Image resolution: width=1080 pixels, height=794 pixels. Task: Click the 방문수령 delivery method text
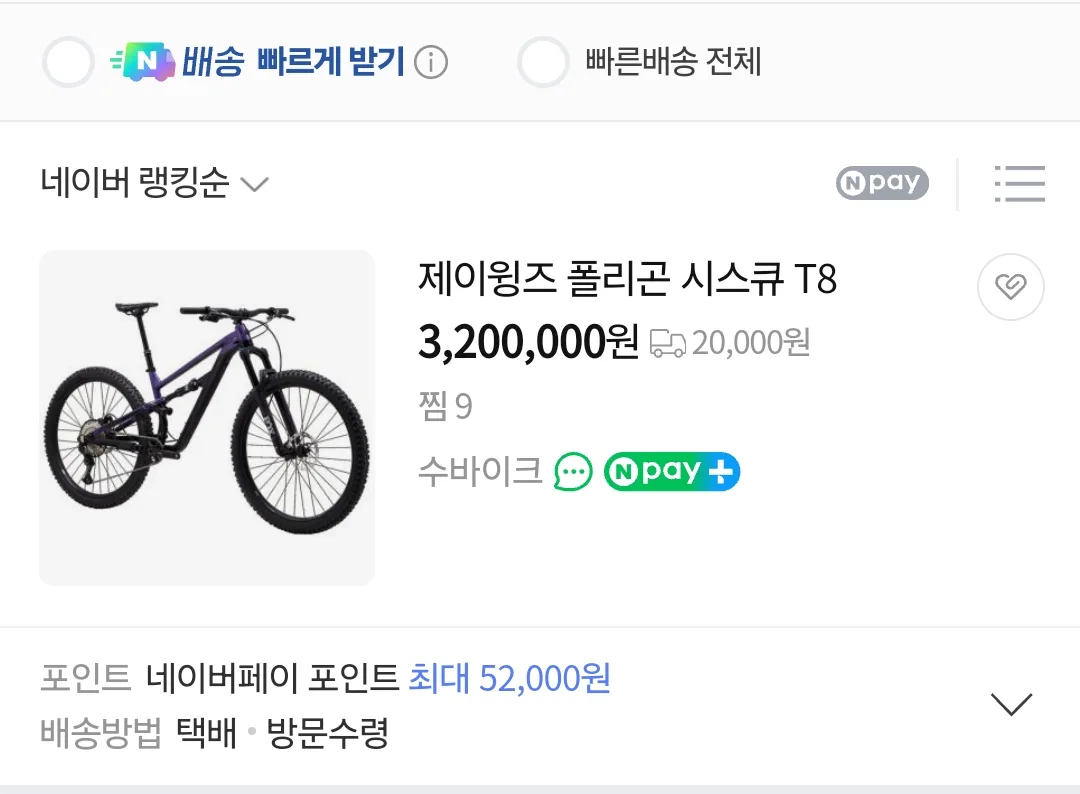click(327, 733)
